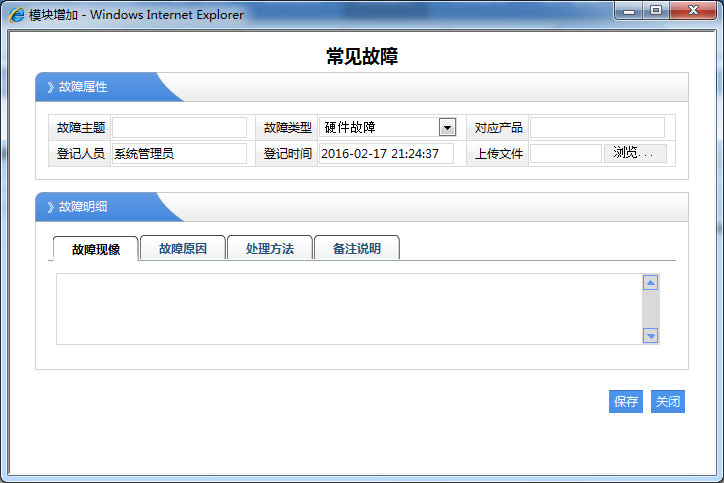This screenshot has width=724, height=483.
Task: Switch to the 故障原因 tab
Action: [x=183, y=248]
